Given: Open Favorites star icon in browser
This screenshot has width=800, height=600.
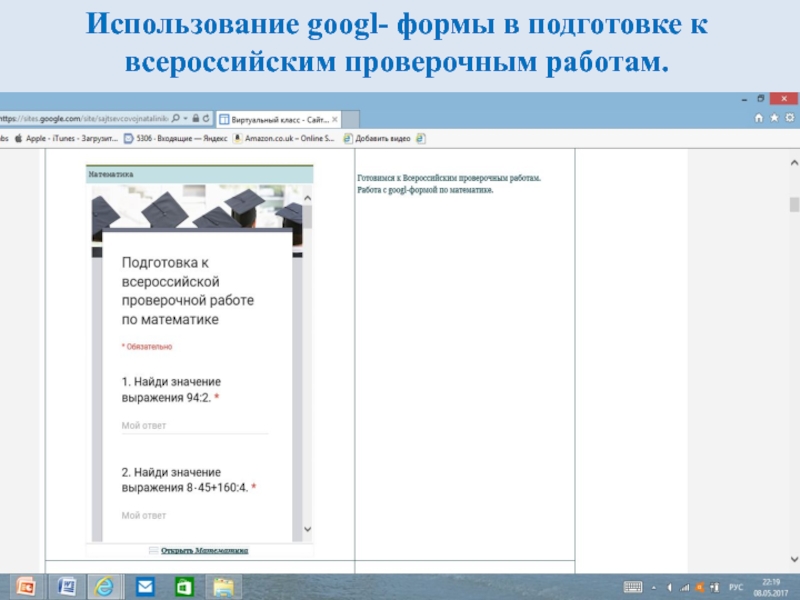Looking at the screenshot, I should coord(774,118).
